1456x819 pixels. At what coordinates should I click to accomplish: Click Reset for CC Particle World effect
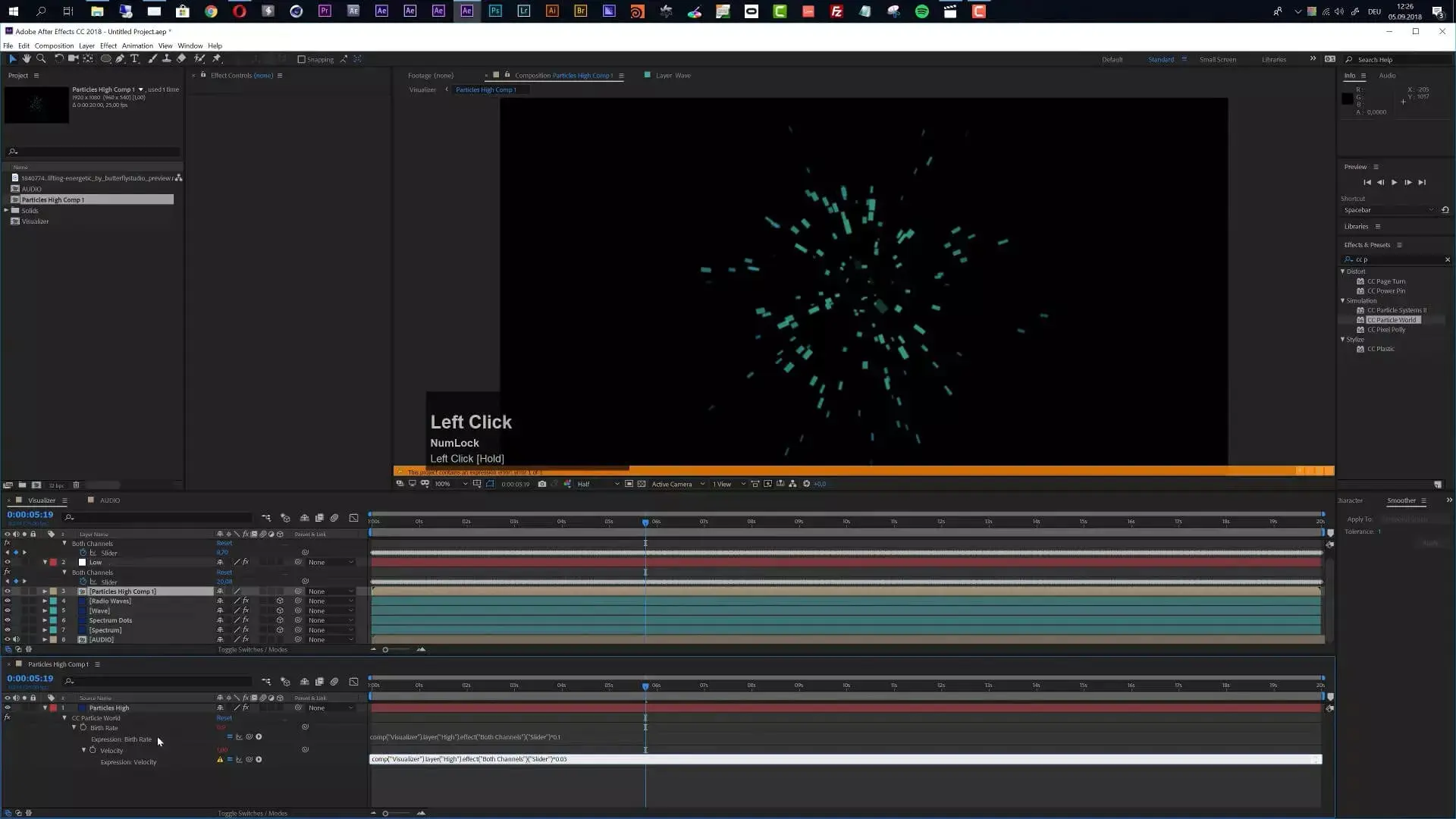[x=224, y=718]
